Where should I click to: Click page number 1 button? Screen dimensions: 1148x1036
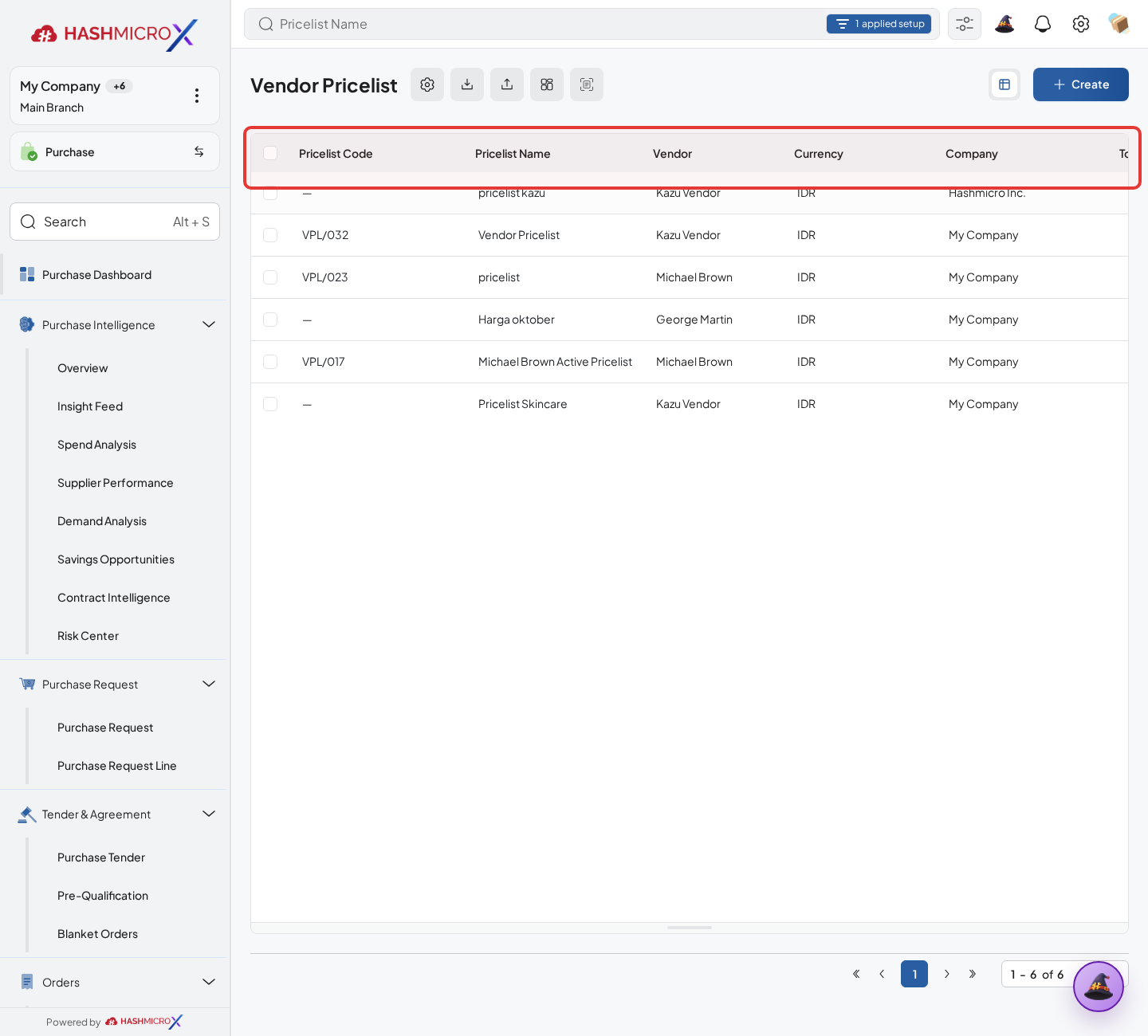coord(914,974)
